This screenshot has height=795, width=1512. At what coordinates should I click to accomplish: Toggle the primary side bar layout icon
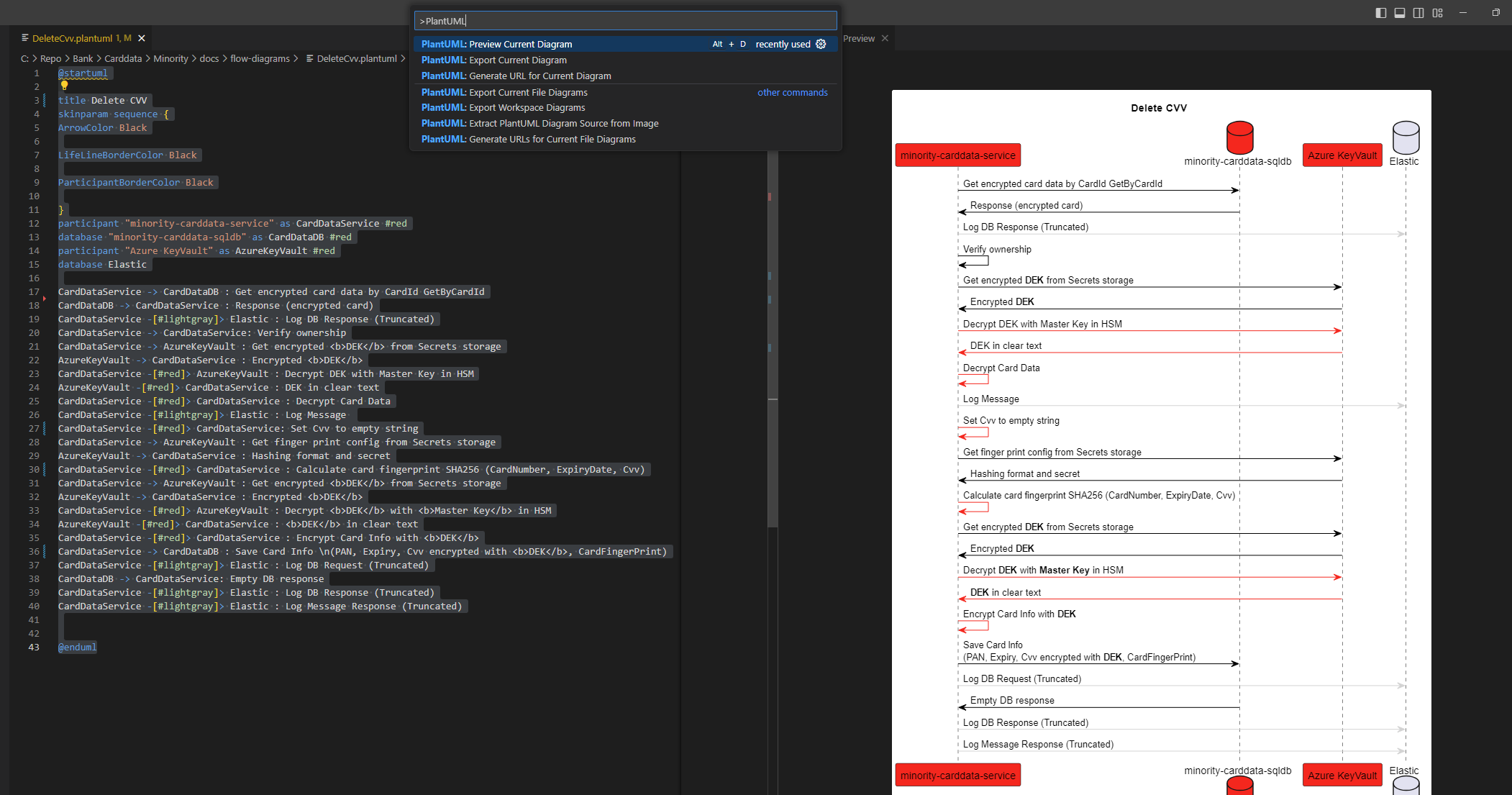(1380, 13)
